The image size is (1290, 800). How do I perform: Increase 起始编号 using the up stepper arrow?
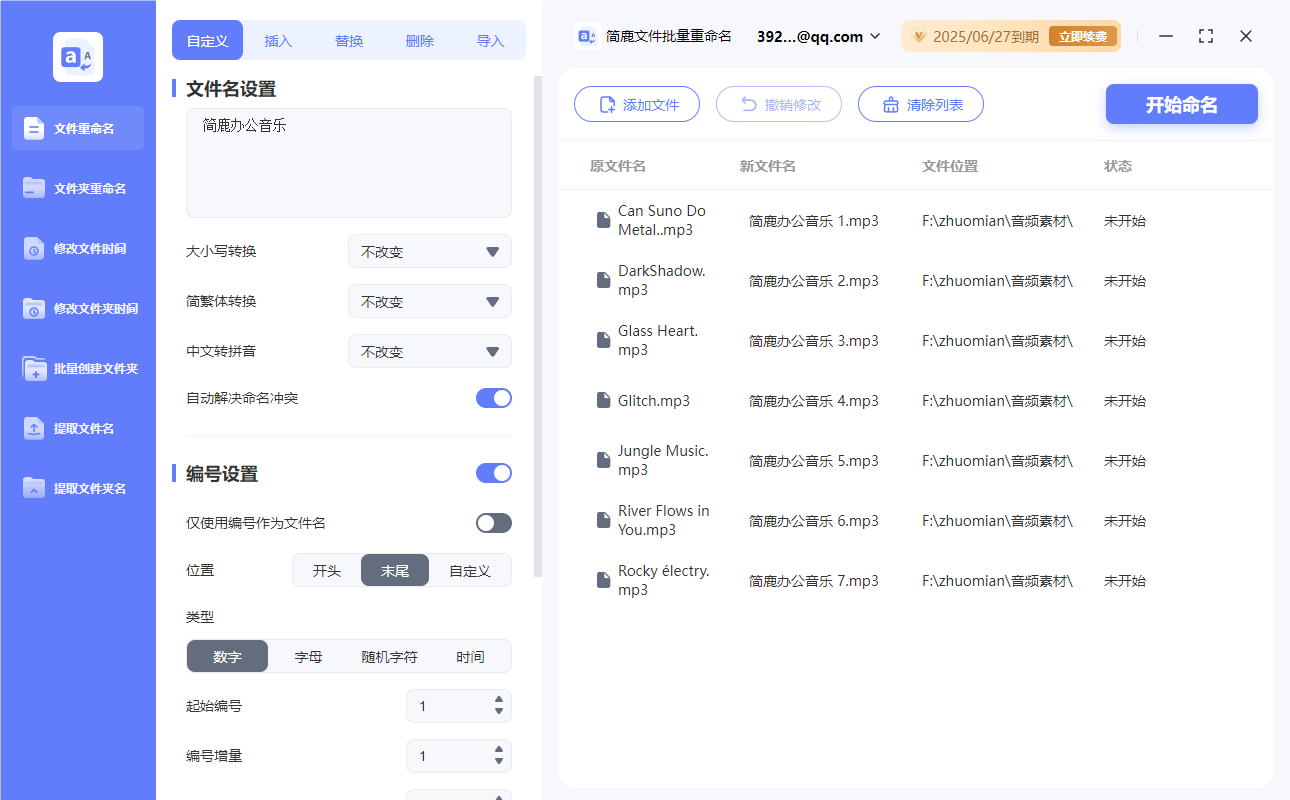pos(498,700)
